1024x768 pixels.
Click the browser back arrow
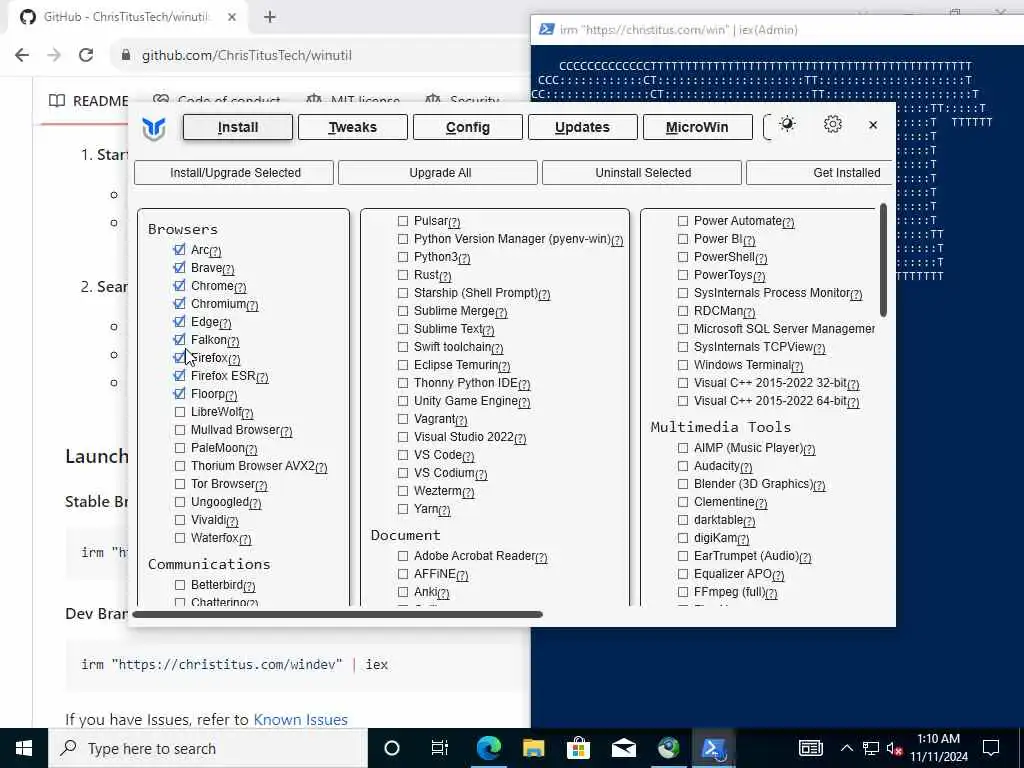22,55
